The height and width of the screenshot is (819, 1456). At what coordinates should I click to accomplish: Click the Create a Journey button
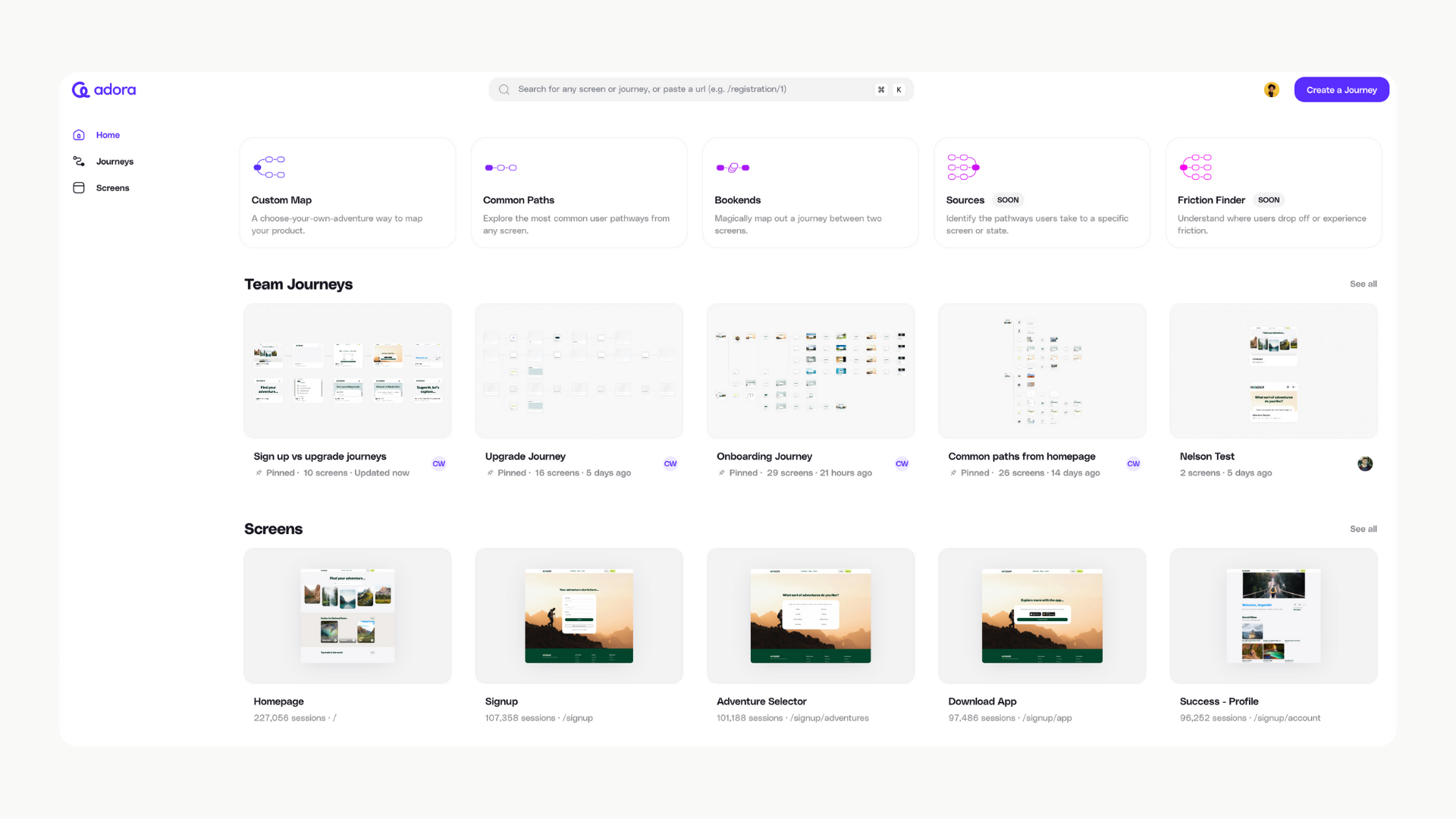pyautogui.click(x=1341, y=89)
